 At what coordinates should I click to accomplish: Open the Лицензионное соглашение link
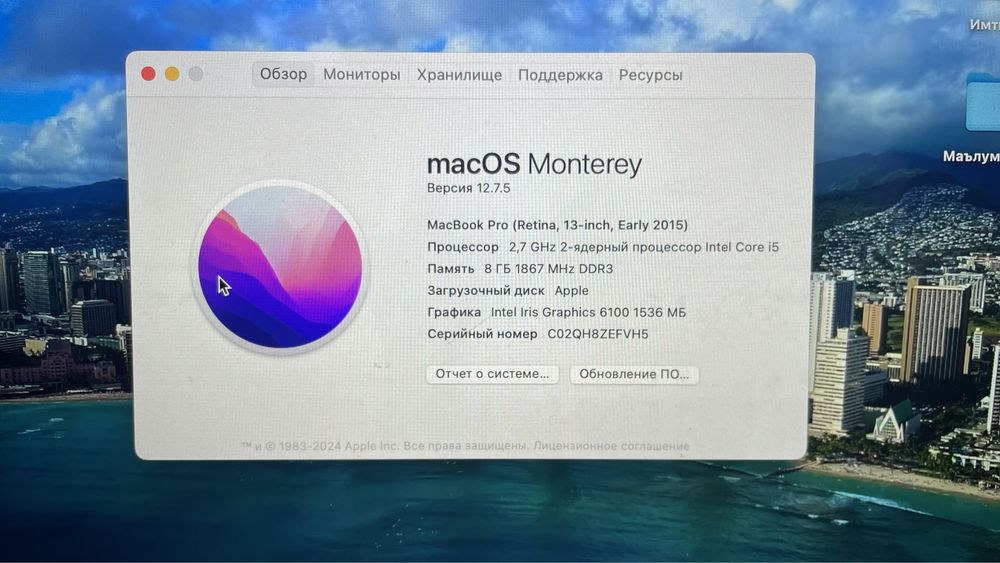[611, 446]
